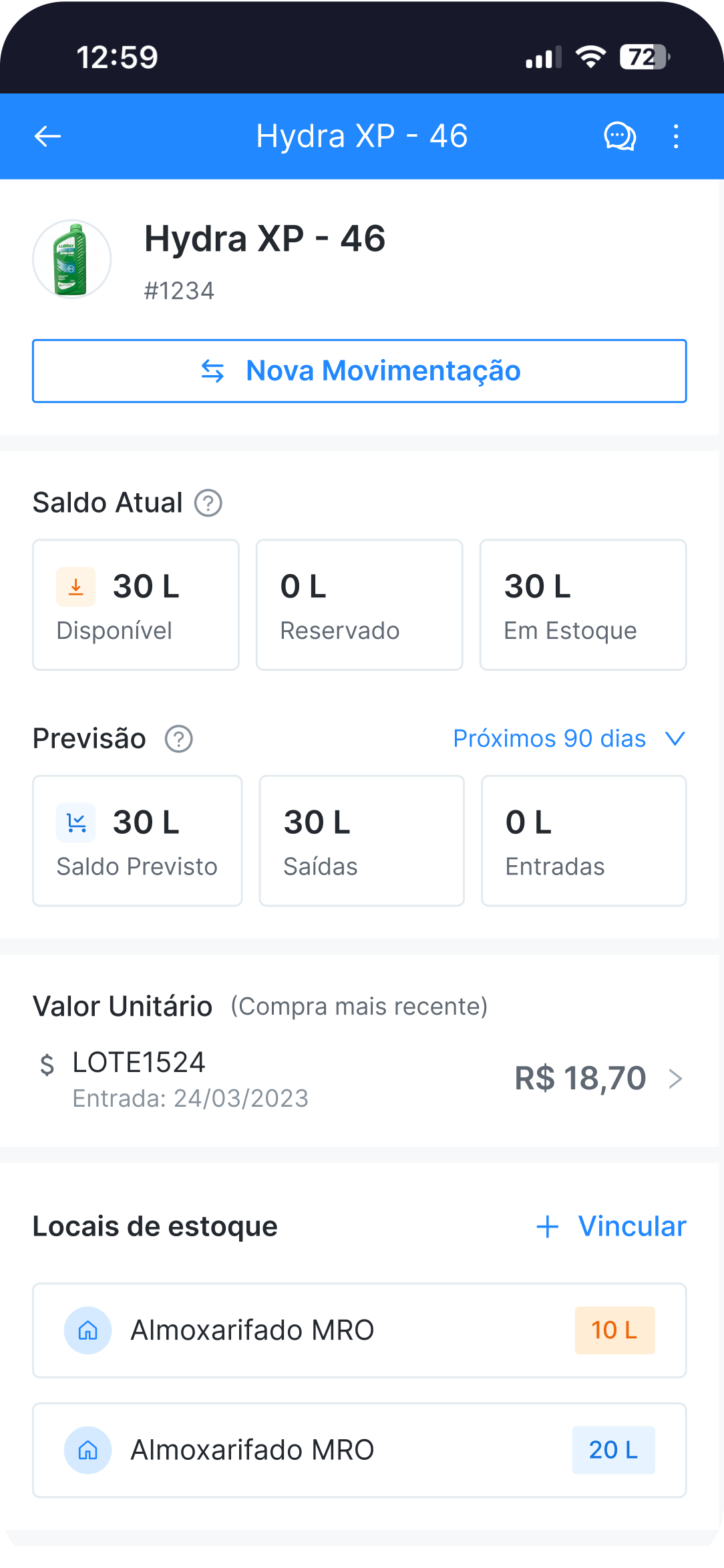
Task: Tap the Hydra XP product thumbnail
Action: point(72,259)
